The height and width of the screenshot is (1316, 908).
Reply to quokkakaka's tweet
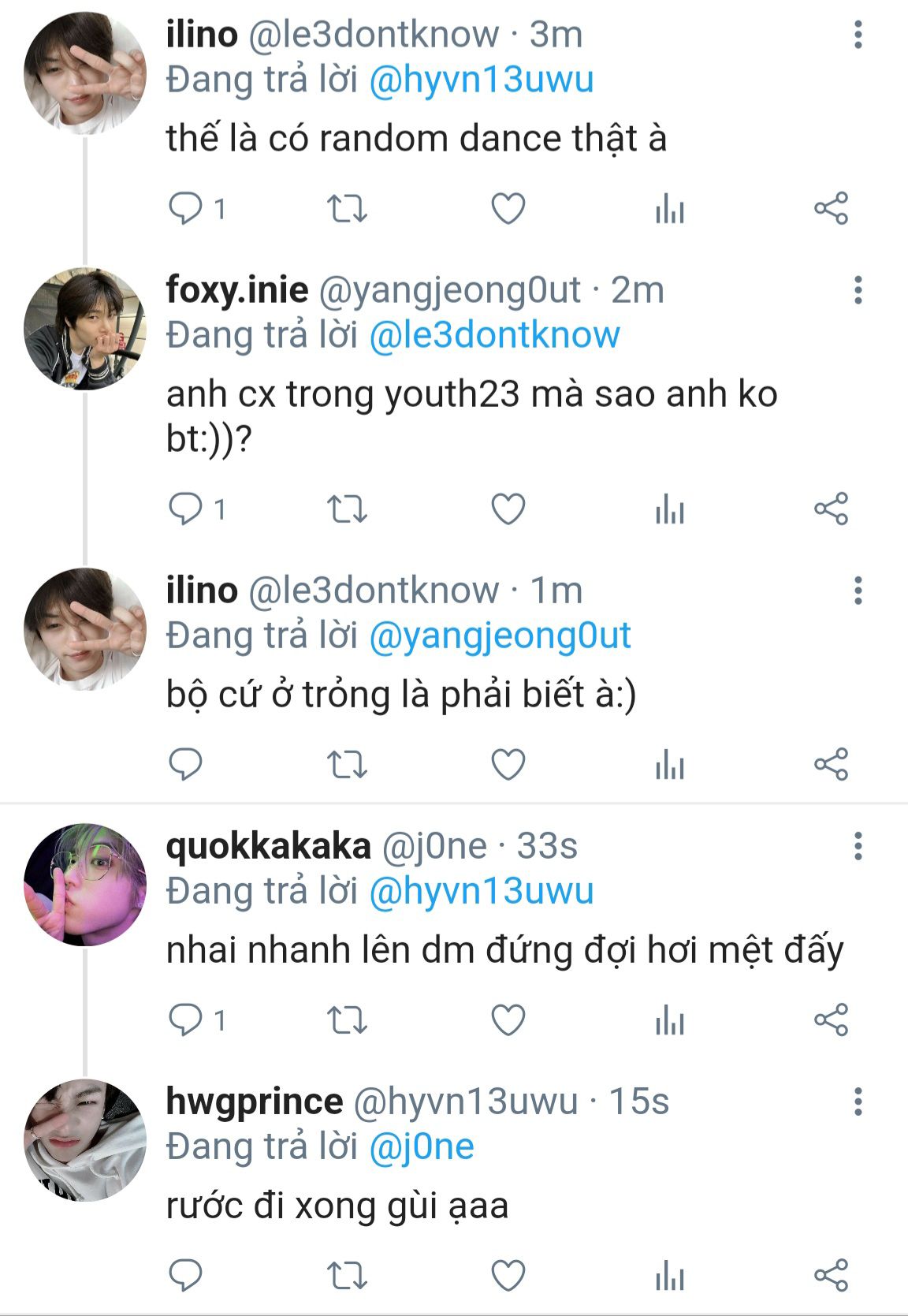click(186, 1020)
